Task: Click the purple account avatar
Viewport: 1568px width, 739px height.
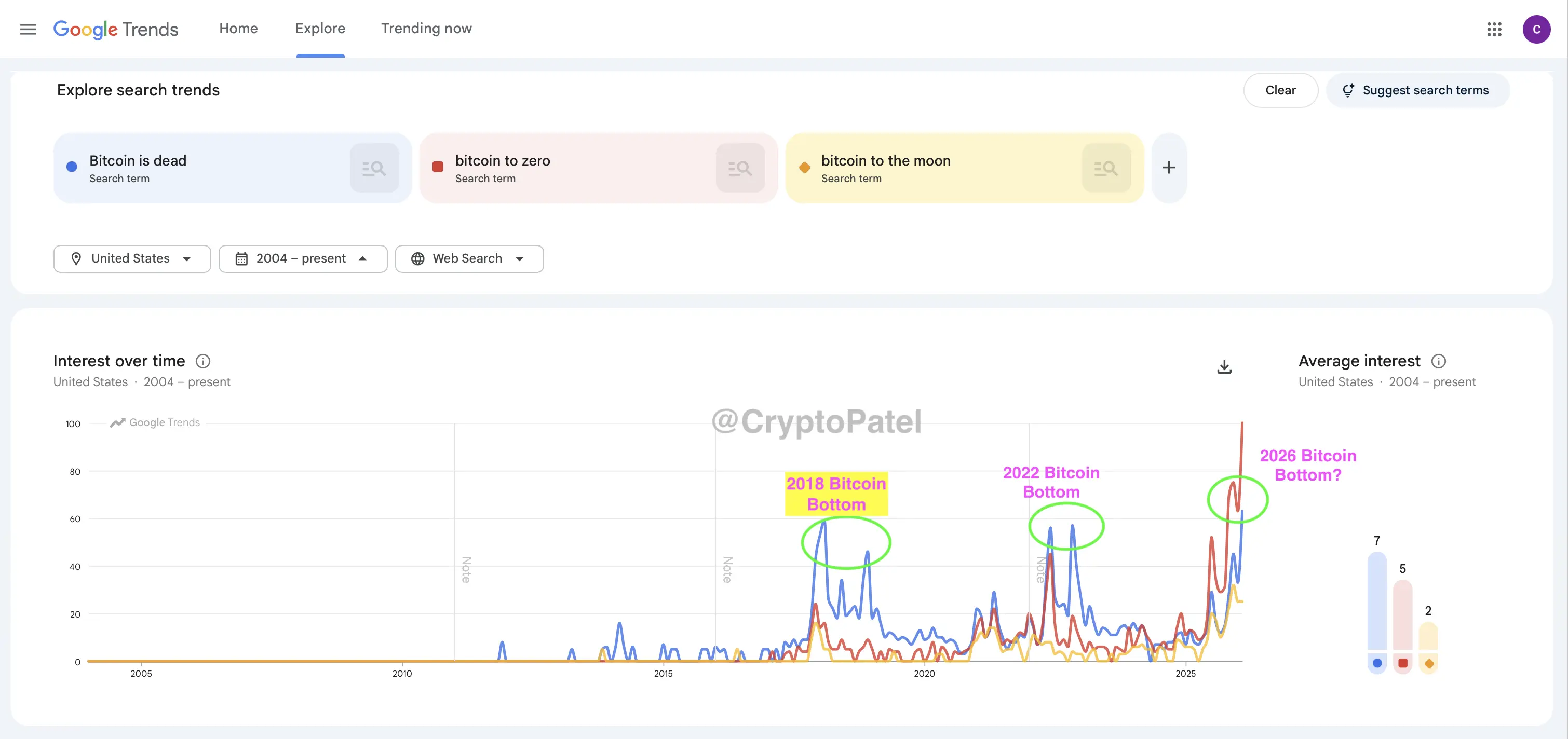Action: click(x=1536, y=29)
